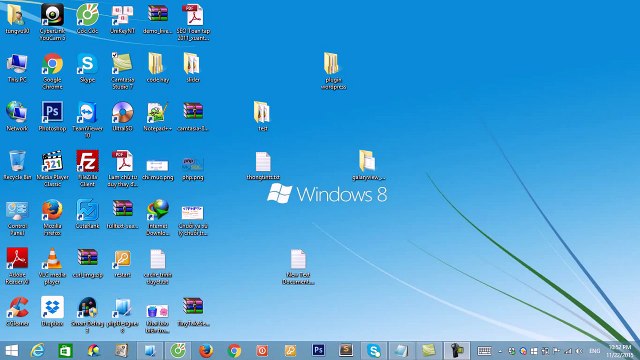Open the Dropbox desktop shortcut
The width and height of the screenshot is (640, 360).
[52, 311]
